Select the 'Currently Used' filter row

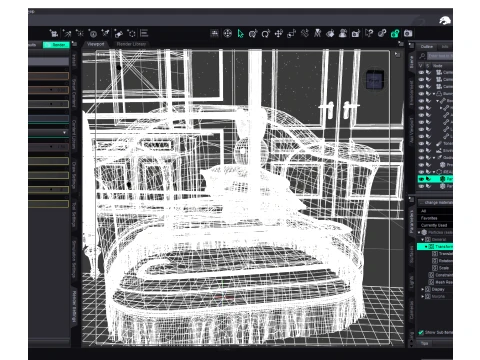point(435,225)
